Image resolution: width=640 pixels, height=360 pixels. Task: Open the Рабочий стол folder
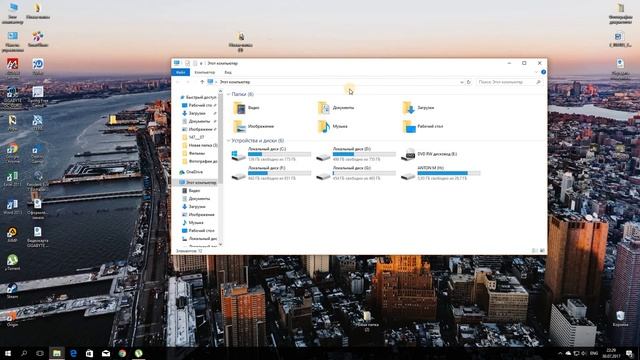pos(423,127)
